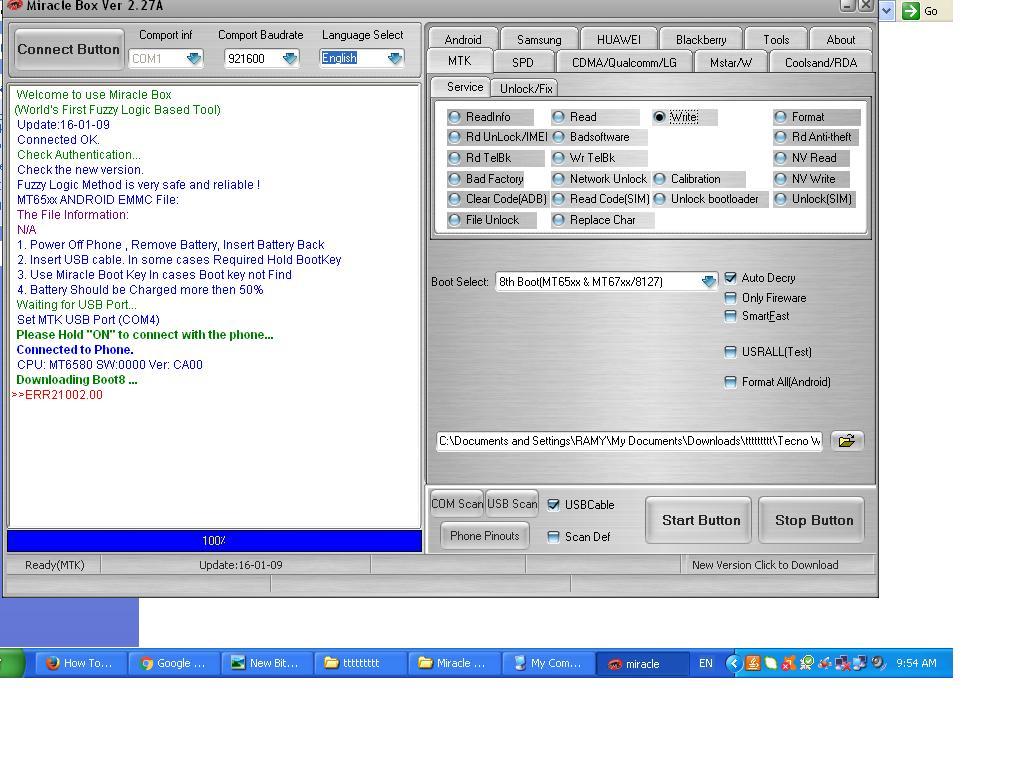Click the blue 100% progress bar

[x=214, y=541]
